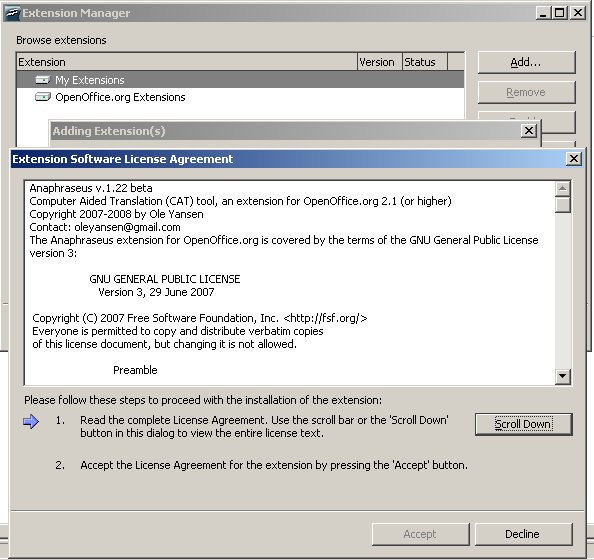Click the OpenOffice.org Extensions drive icon
Image resolution: width=594 pixels, height=560 pixels.
point(42,97)
